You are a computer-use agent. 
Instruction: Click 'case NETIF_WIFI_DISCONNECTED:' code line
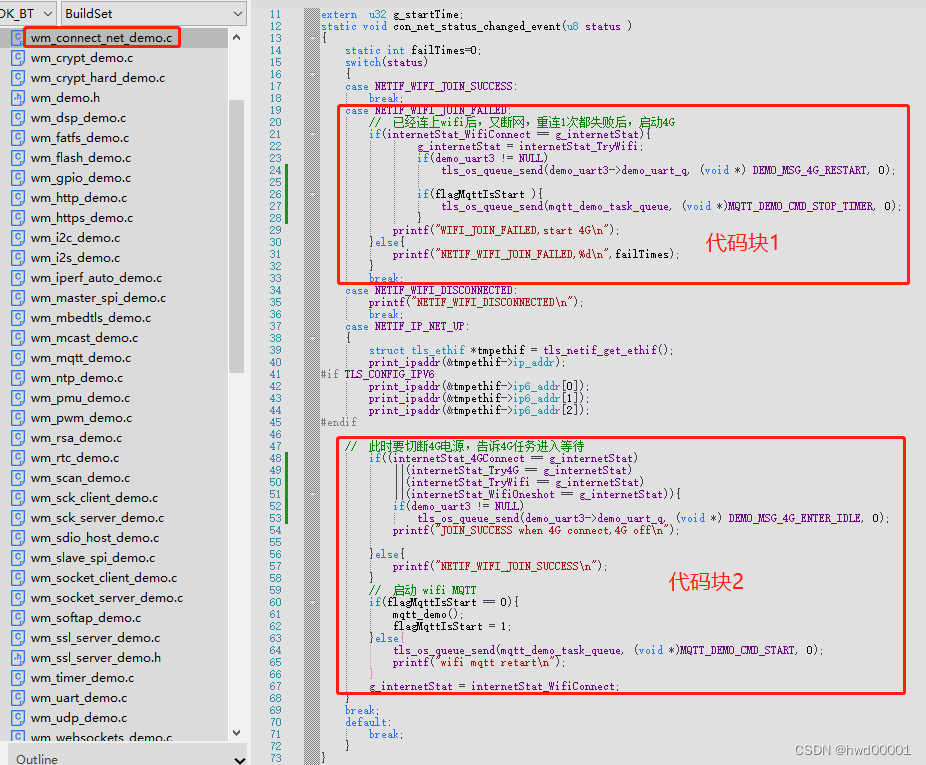(x=431, y=290)
